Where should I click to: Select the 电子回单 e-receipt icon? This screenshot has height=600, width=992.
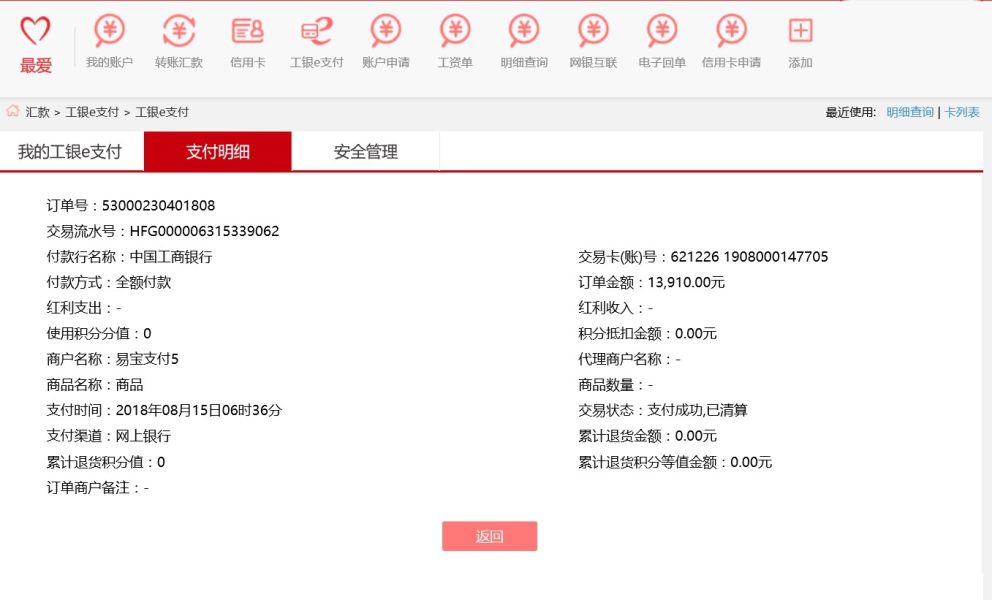tap(662, 32)
